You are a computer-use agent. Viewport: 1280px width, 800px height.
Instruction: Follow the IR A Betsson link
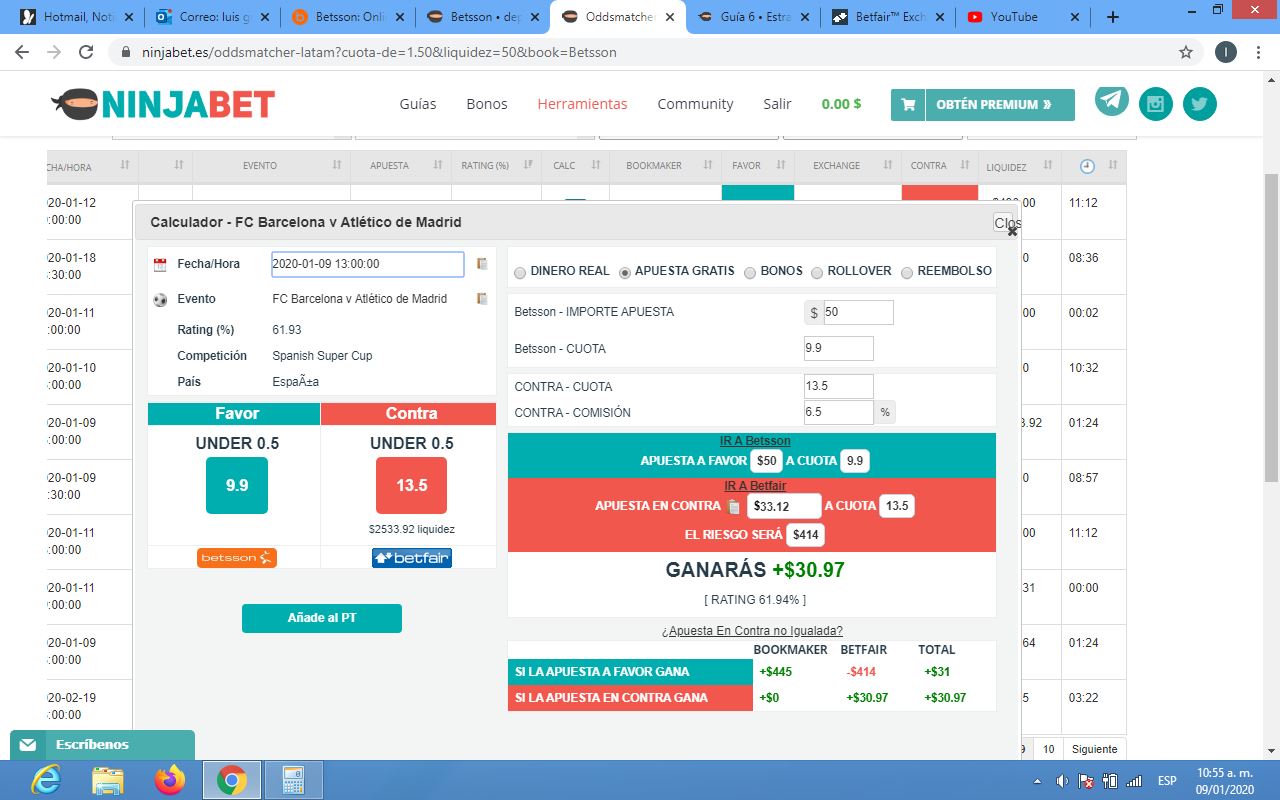pos(755,441)
